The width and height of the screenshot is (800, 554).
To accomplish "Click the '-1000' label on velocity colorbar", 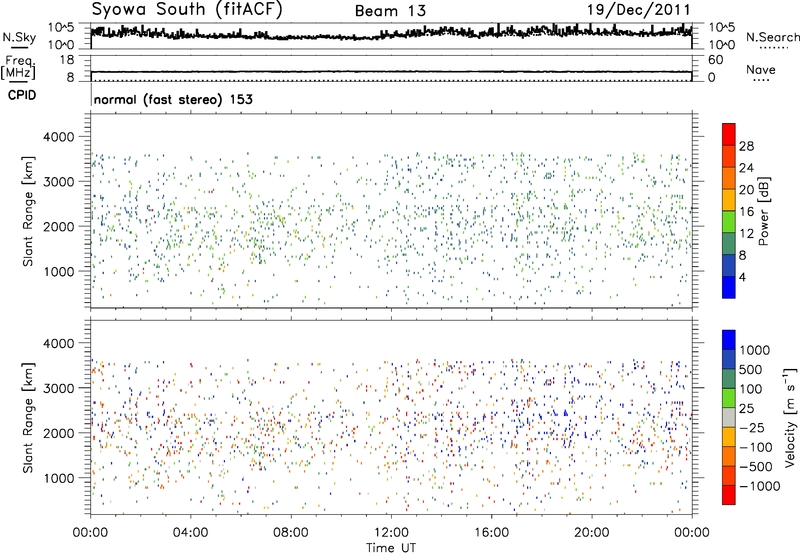I will click(760, 486).
